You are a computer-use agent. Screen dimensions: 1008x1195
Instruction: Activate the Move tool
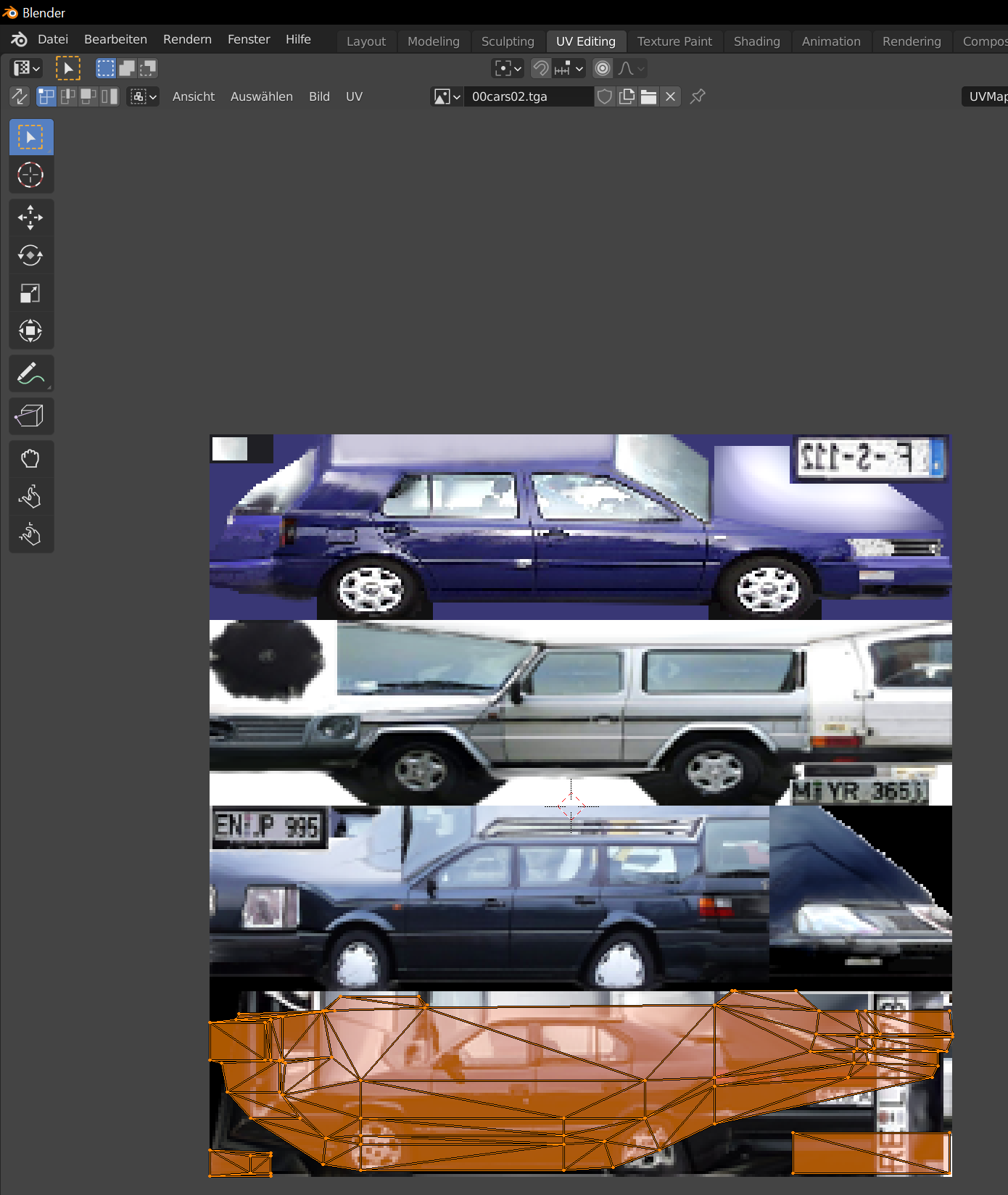pos(31,218)
